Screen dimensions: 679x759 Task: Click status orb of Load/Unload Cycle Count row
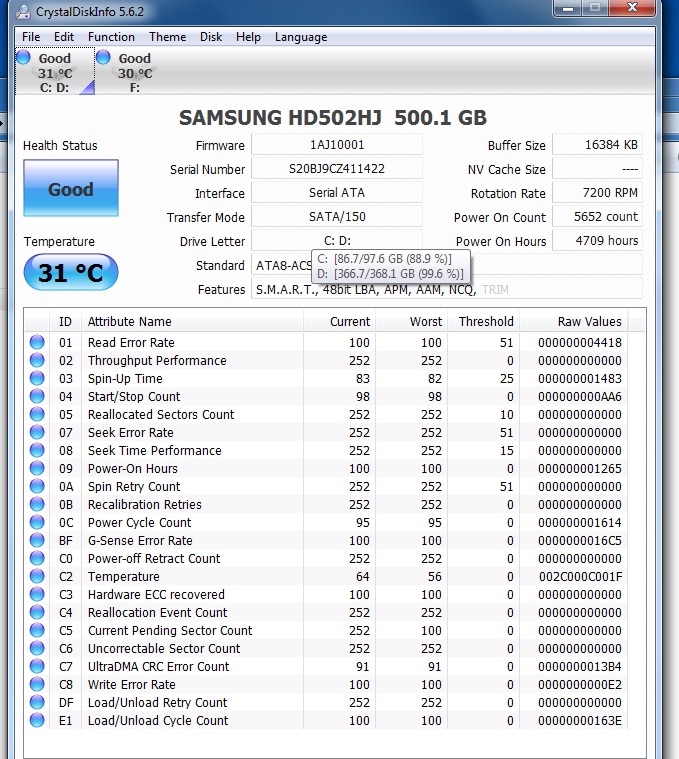(37, 720)
